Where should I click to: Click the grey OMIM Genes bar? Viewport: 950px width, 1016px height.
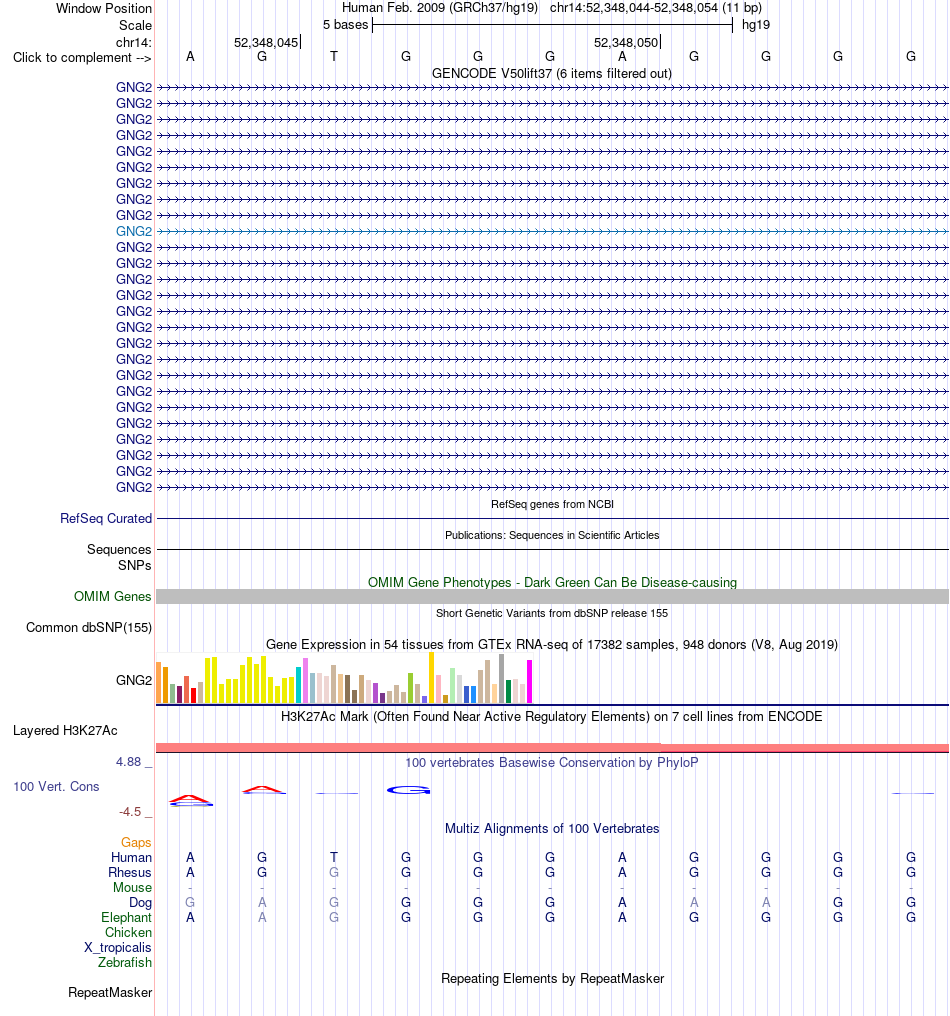point(553,596)
